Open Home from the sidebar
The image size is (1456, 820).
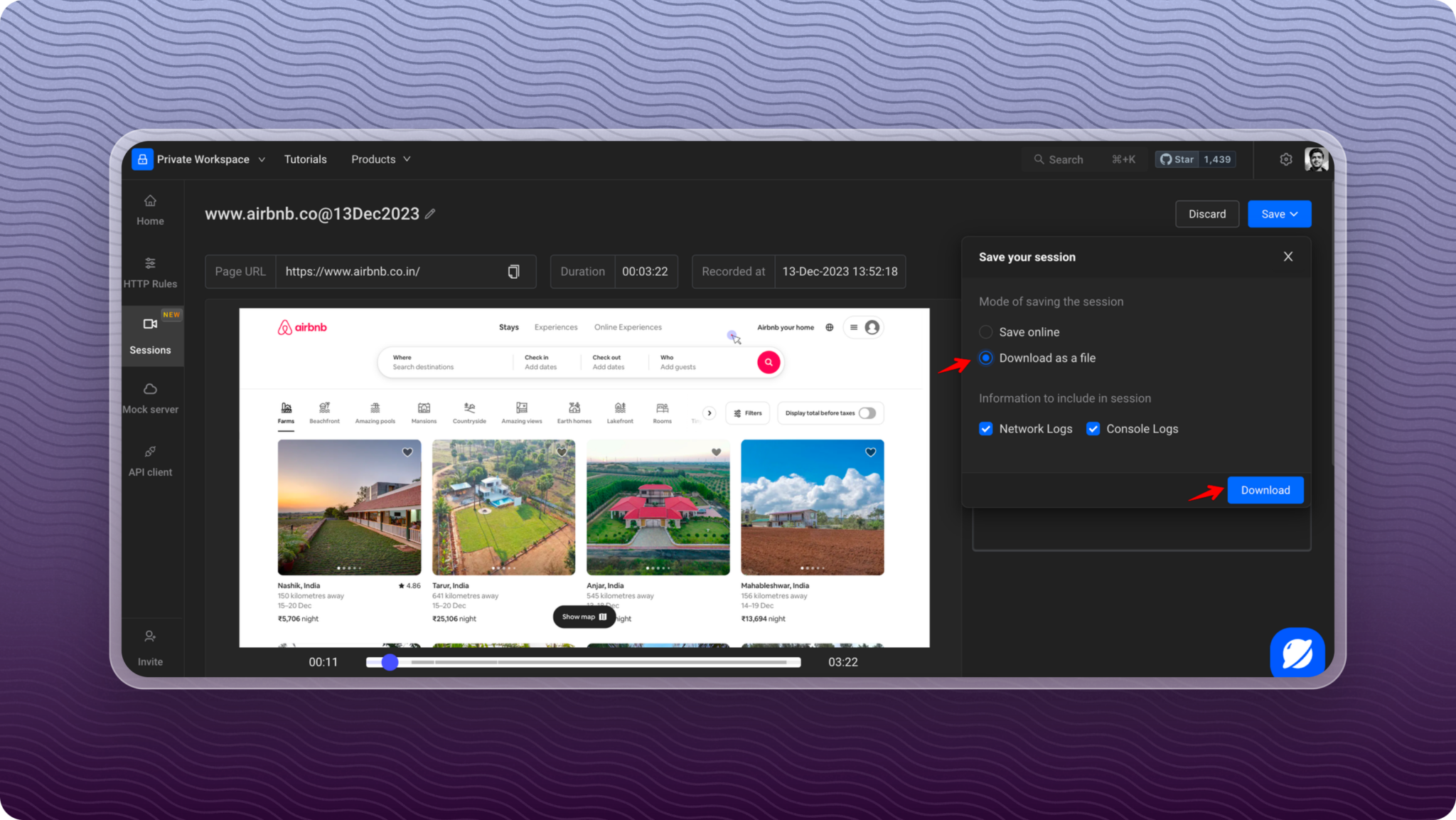(x=150, y=210)
